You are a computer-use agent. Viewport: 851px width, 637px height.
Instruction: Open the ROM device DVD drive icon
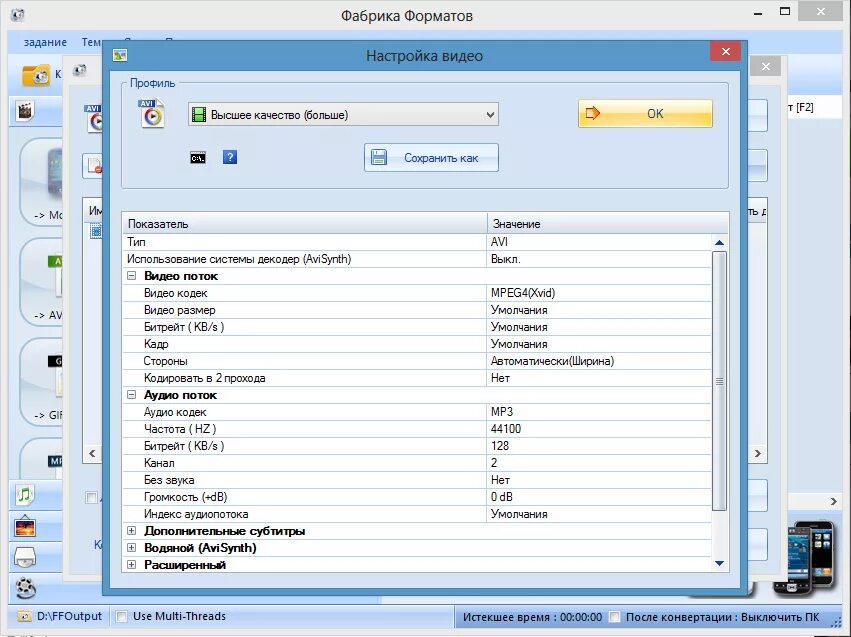(x=24, y=557)
